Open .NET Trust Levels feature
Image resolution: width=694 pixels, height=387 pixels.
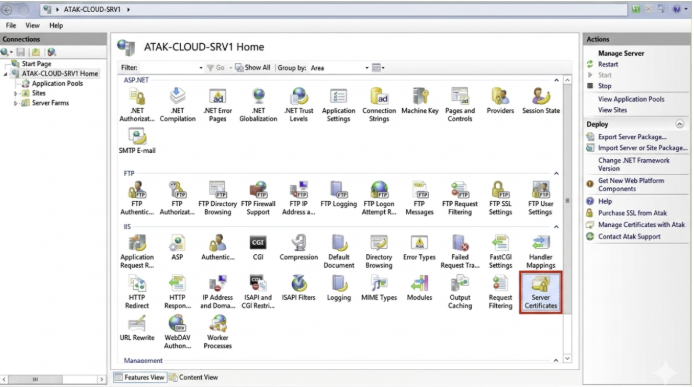(x=299, y=105)
